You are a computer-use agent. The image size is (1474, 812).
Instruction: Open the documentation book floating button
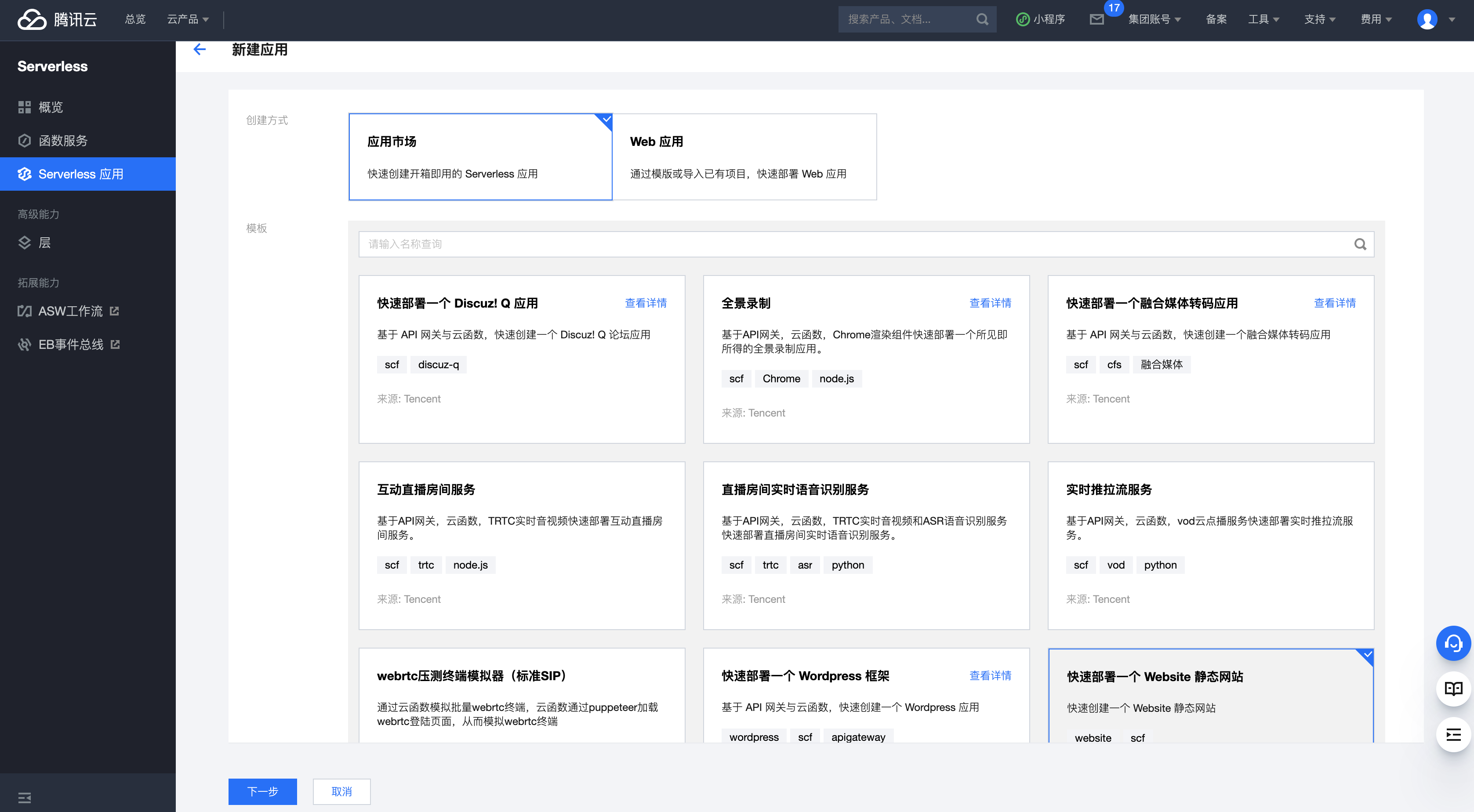click(1453, 689)
